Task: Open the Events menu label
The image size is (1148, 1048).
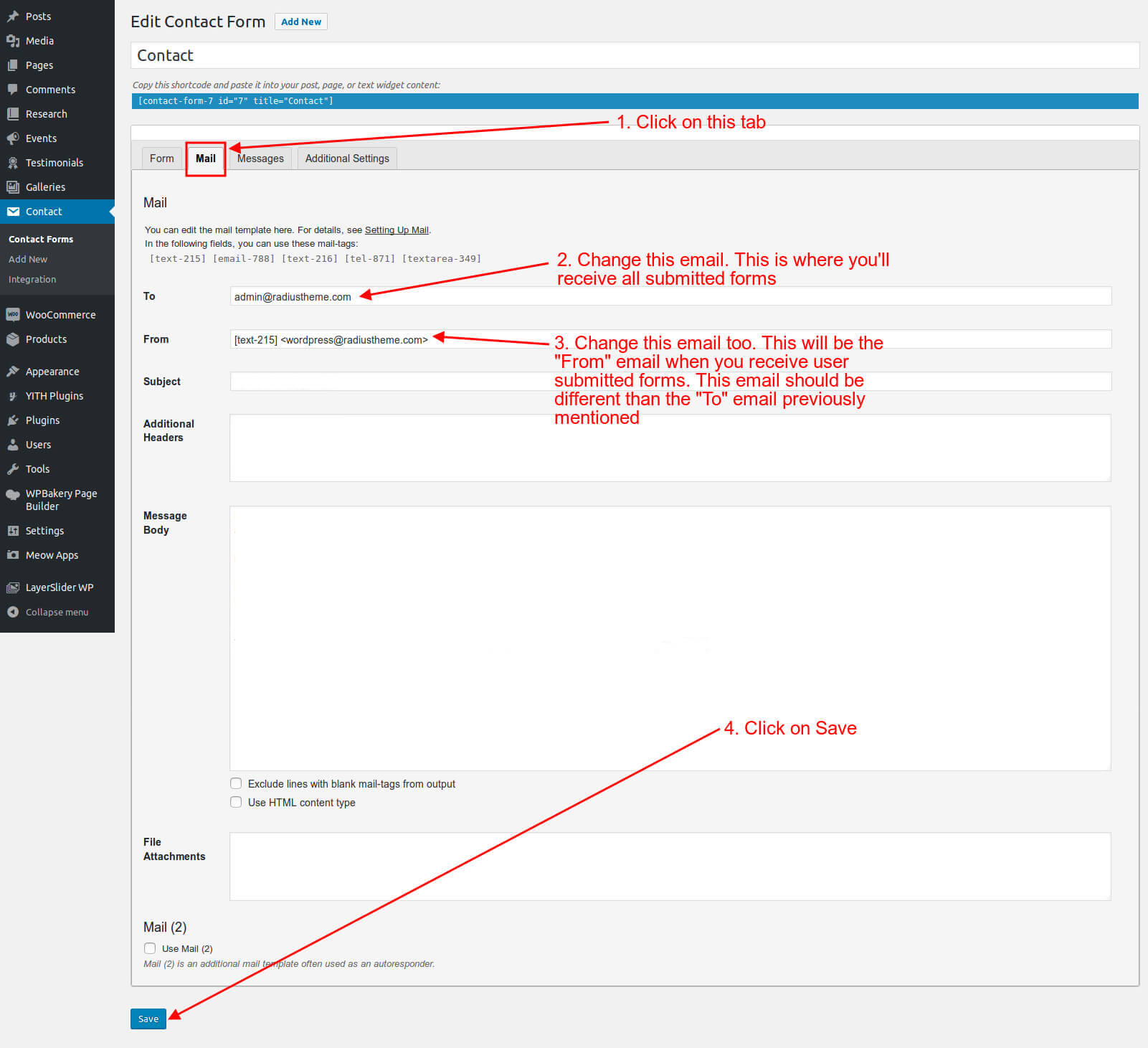Action: (41, 138)
